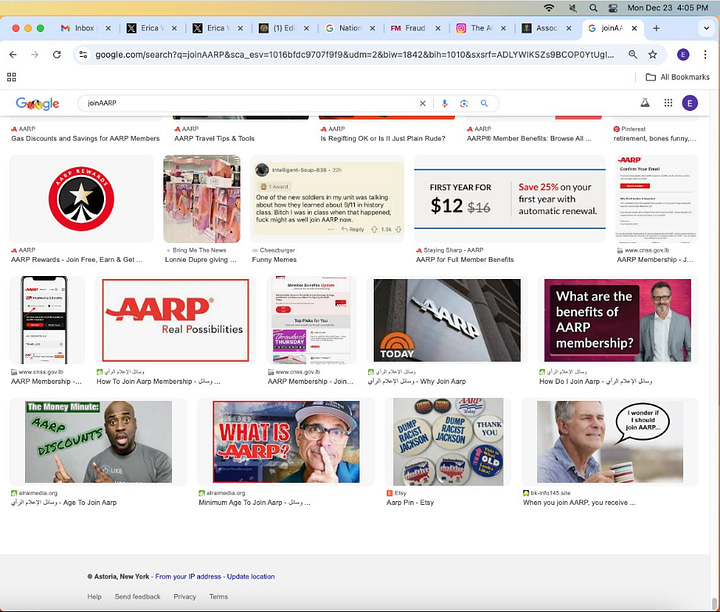
Task: Go back to the previous page
Action: coord(13,55)
